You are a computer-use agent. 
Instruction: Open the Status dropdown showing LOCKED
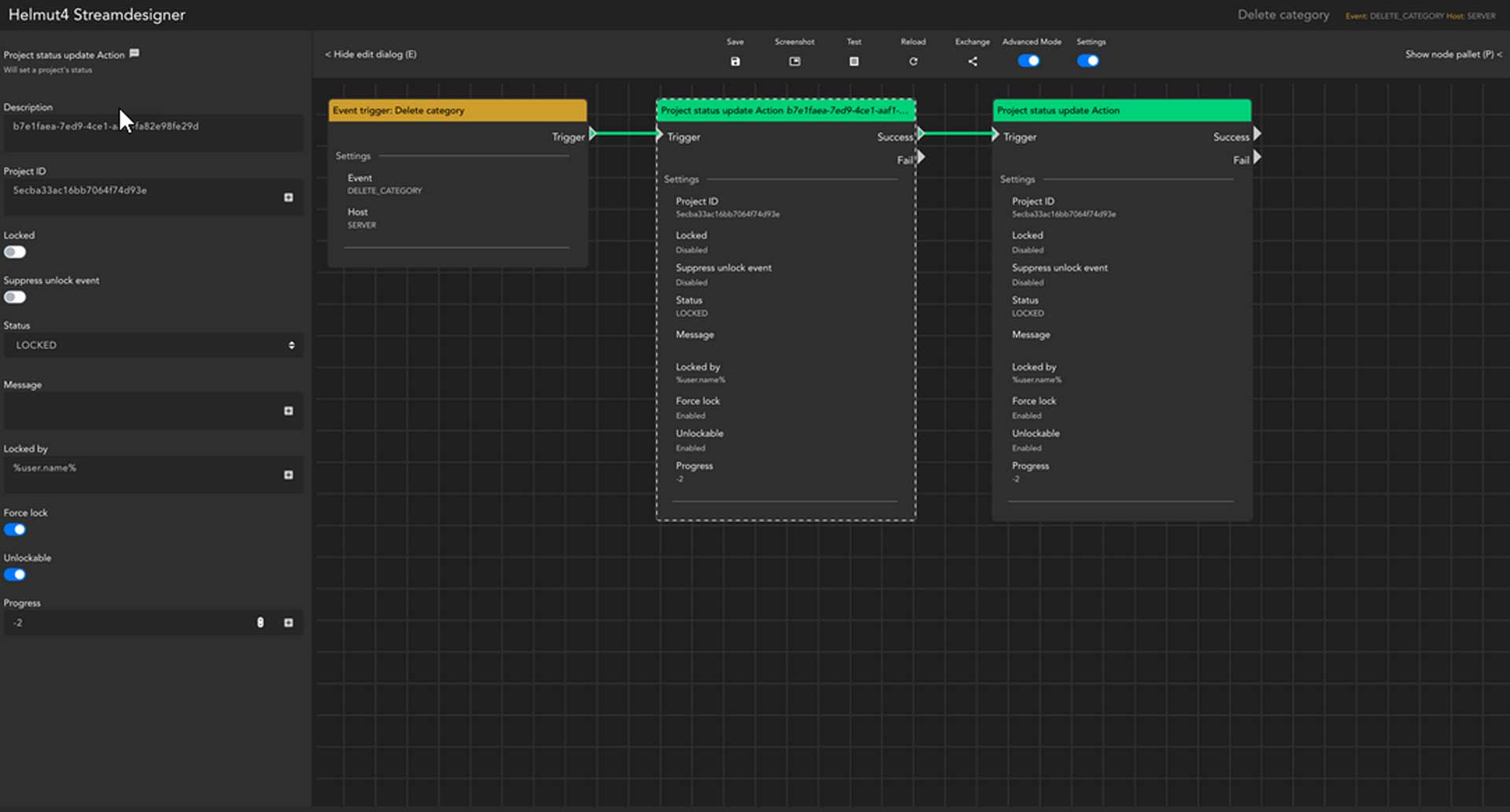(x=153, y=345)
